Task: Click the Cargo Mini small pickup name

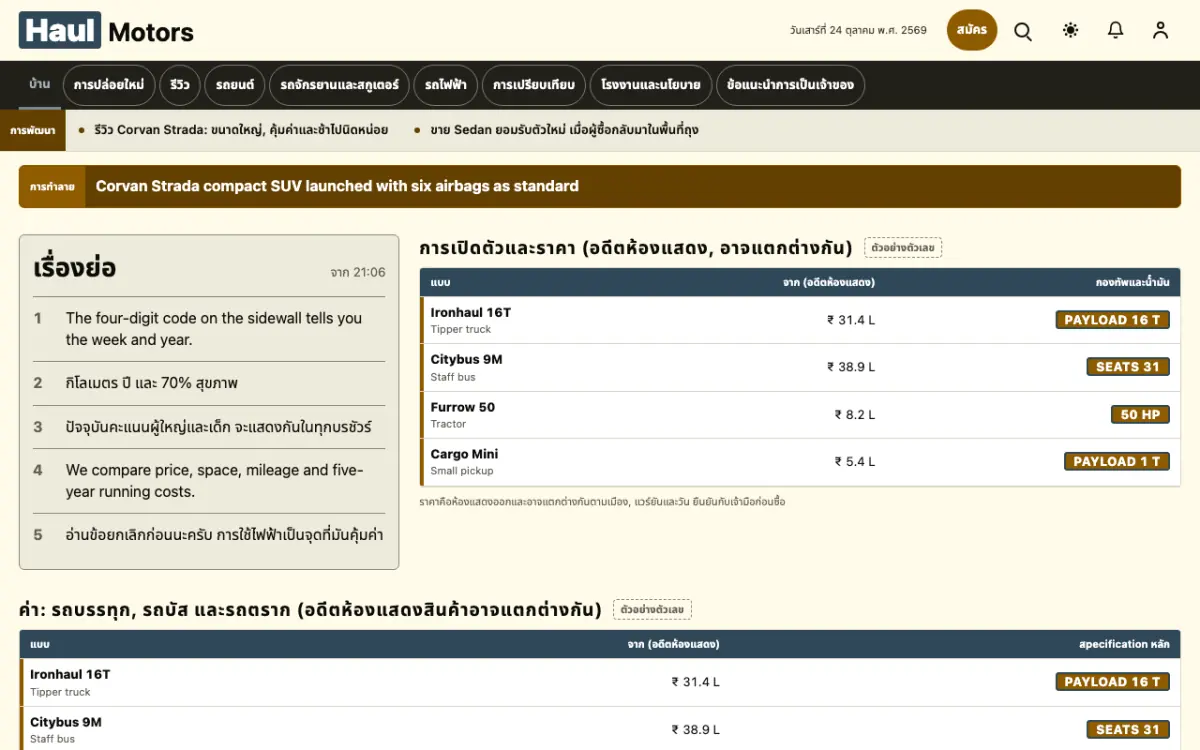Action: coord(464,454)
